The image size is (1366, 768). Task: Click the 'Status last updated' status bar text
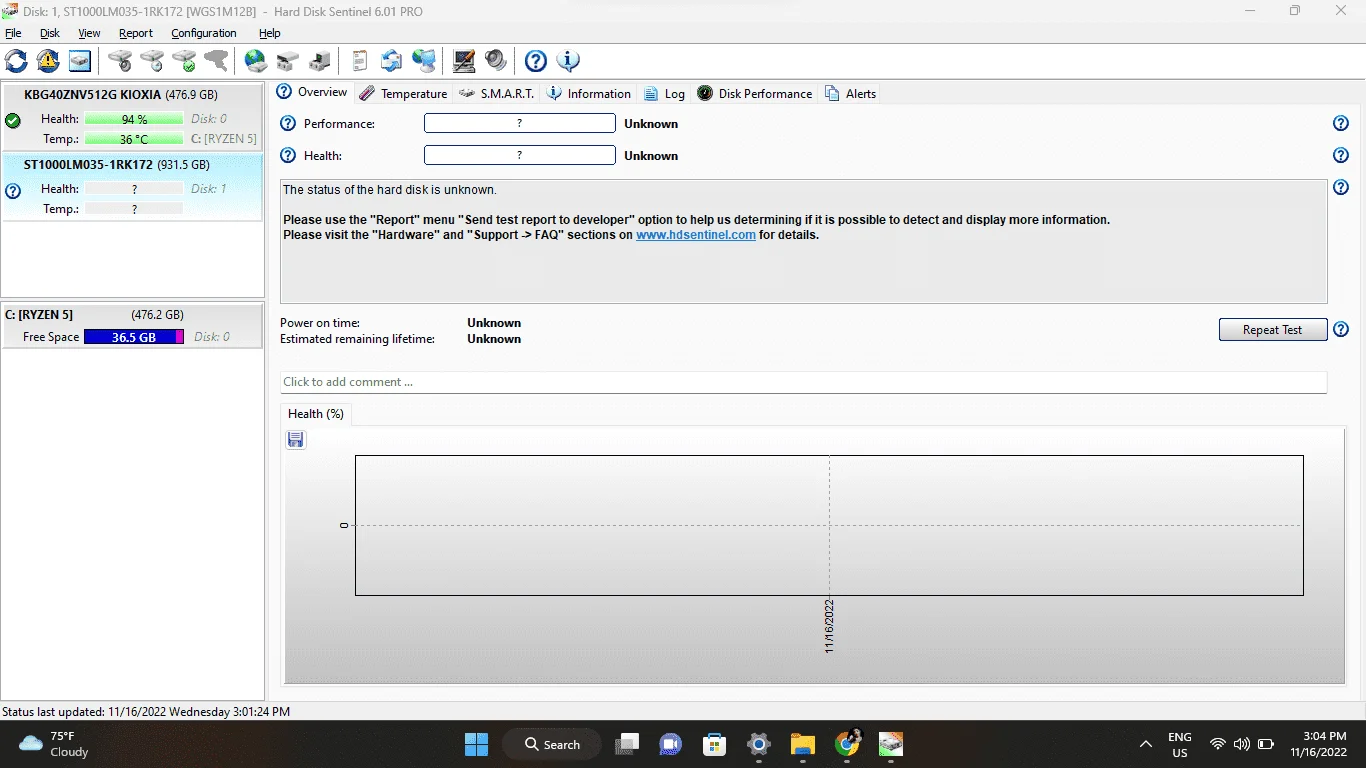(x=146, y=712)
